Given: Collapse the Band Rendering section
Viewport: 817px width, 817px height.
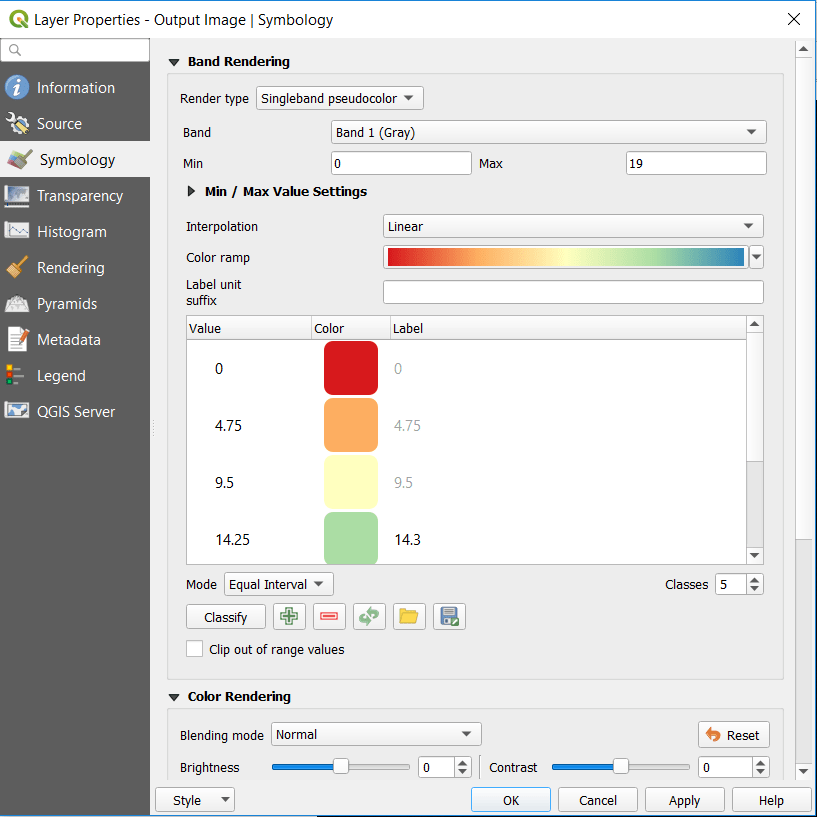Looking at the screenshot, I should (174, 62).
